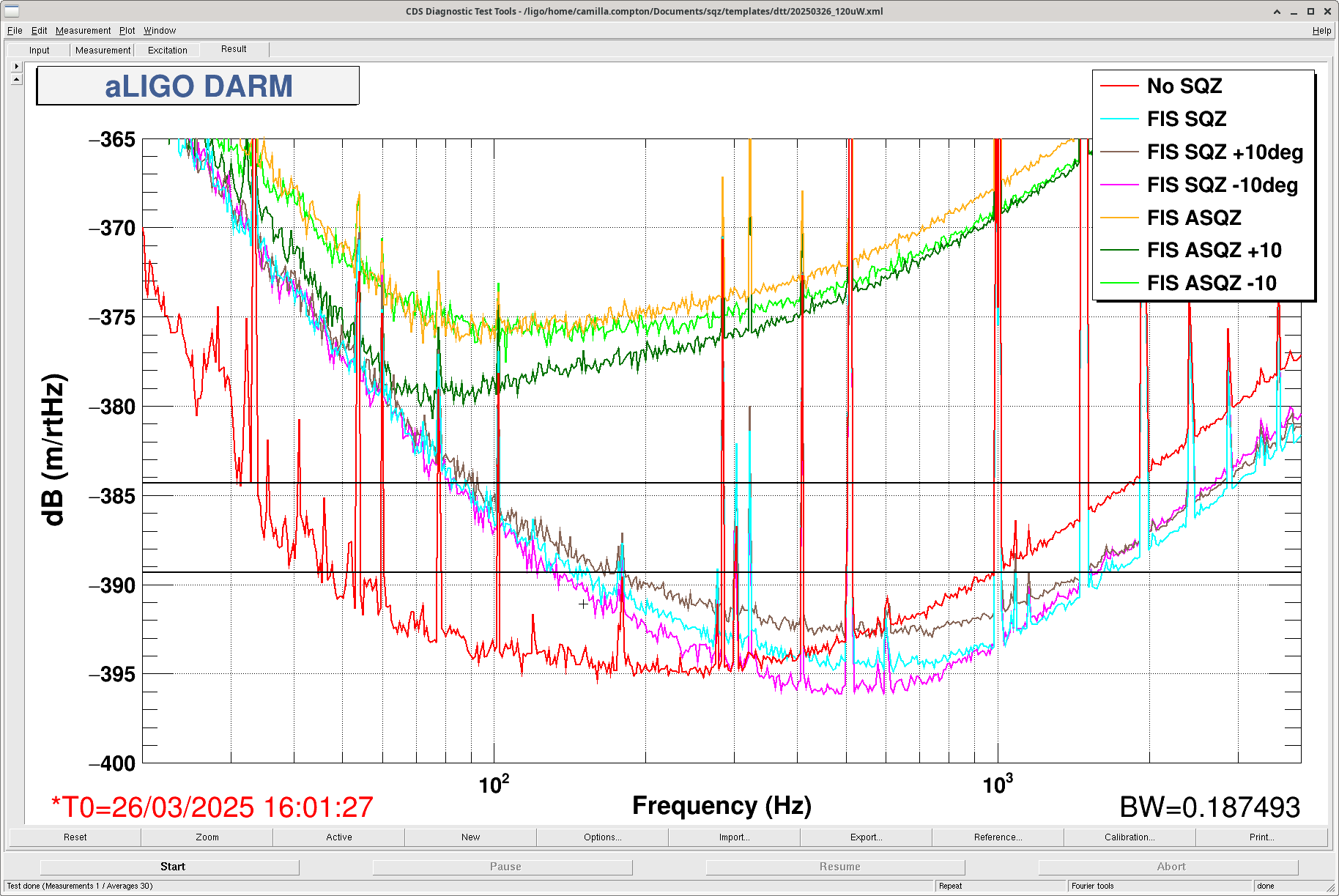This screenshot has height=896, width=1339.
Task: Click the cyan FIS SQZ legend line
Action: pyautogui.click(x=1119, y=119)
